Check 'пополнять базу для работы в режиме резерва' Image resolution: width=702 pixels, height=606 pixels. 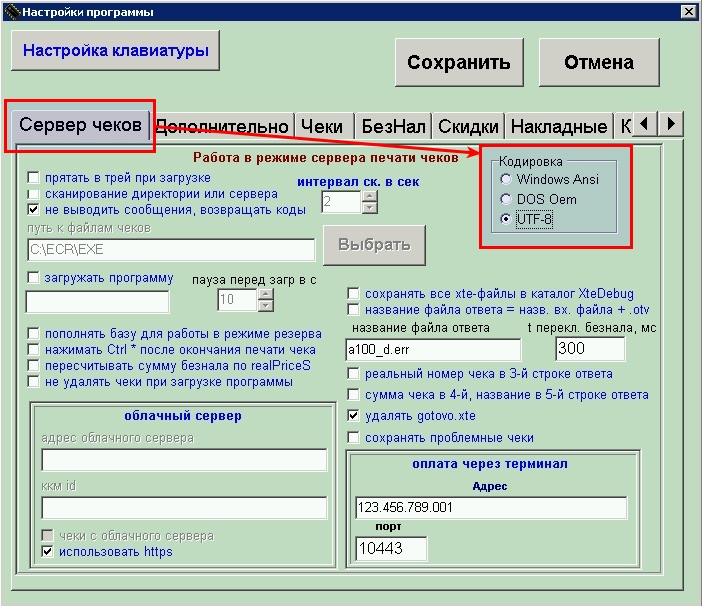(x=33, y=333)
